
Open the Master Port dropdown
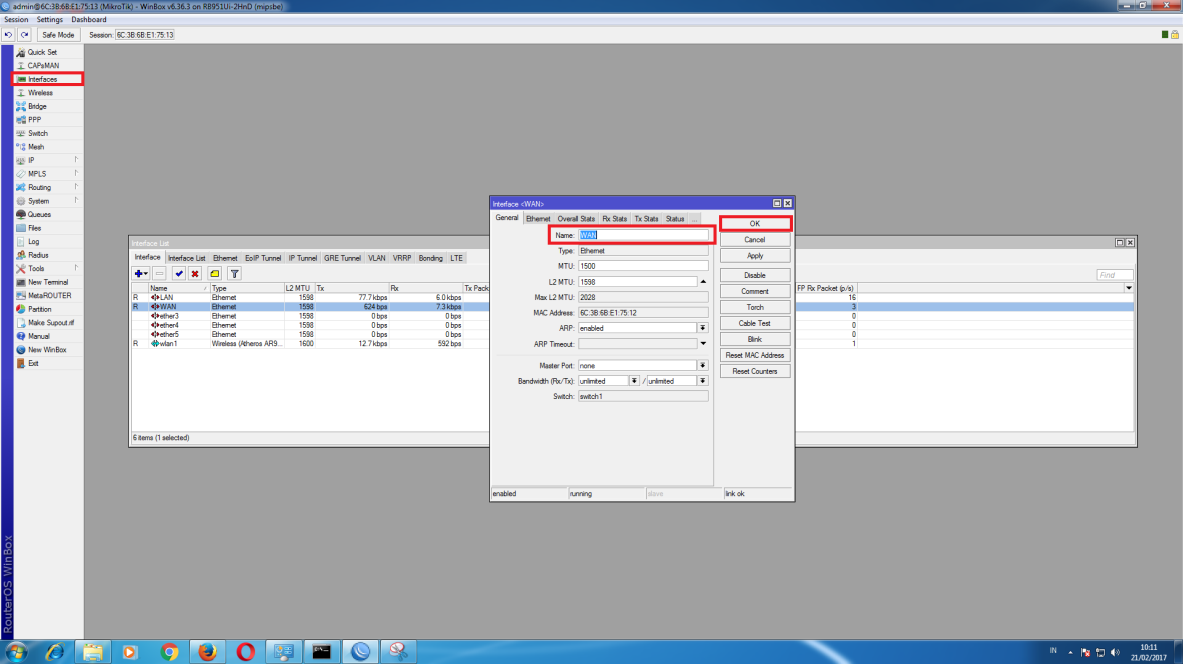703,365
